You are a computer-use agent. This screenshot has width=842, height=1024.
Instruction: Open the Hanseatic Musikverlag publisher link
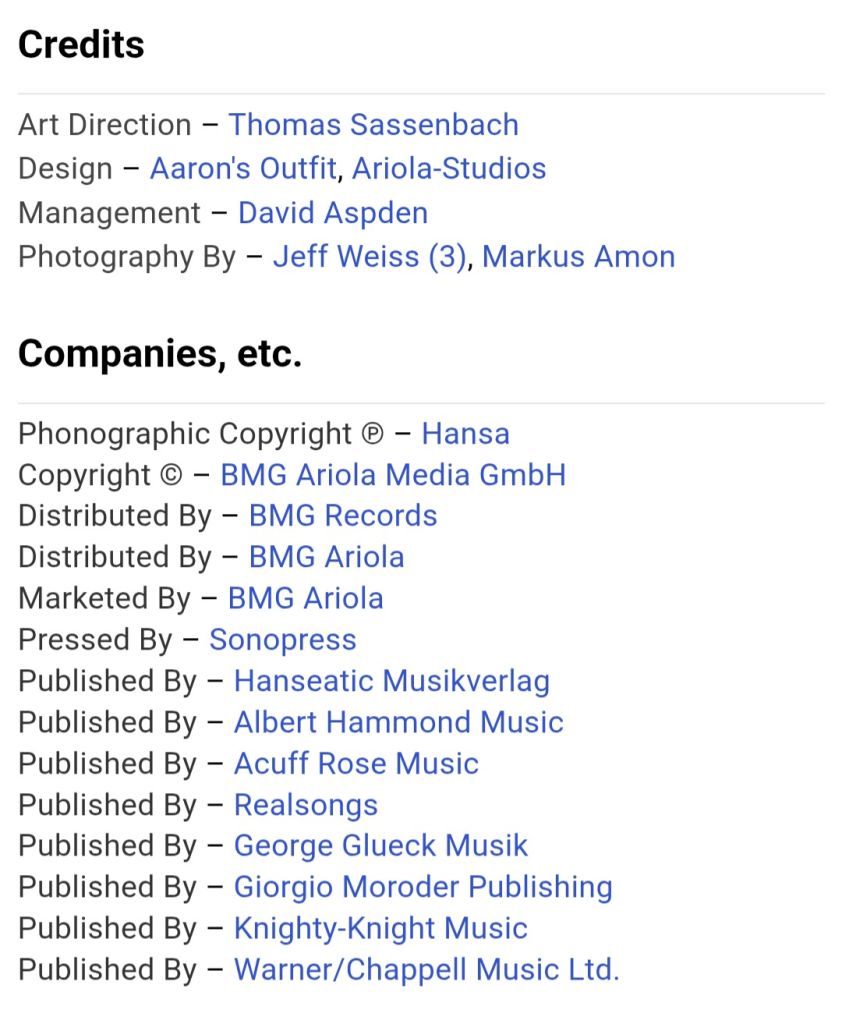pos(391,681)
